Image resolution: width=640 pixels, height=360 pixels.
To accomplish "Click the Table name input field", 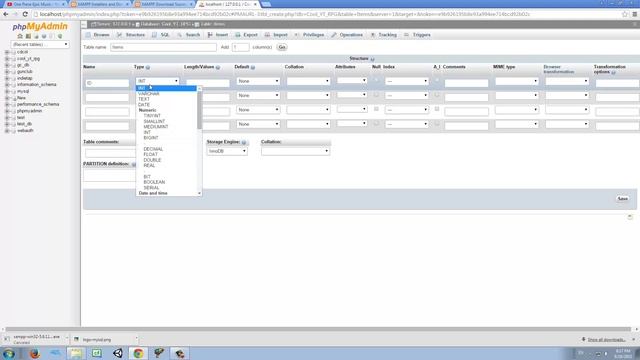I will pyautogui.click(x=163, y=47).
